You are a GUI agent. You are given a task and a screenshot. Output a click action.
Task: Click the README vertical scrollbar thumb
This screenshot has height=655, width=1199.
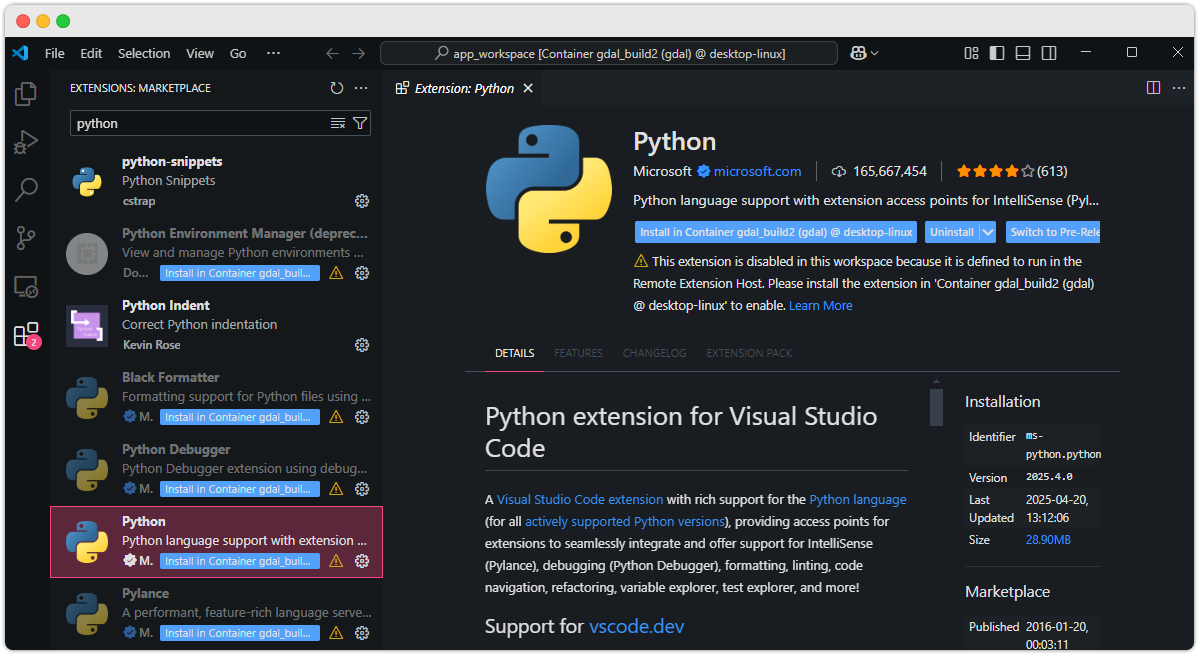click(936, 407)
